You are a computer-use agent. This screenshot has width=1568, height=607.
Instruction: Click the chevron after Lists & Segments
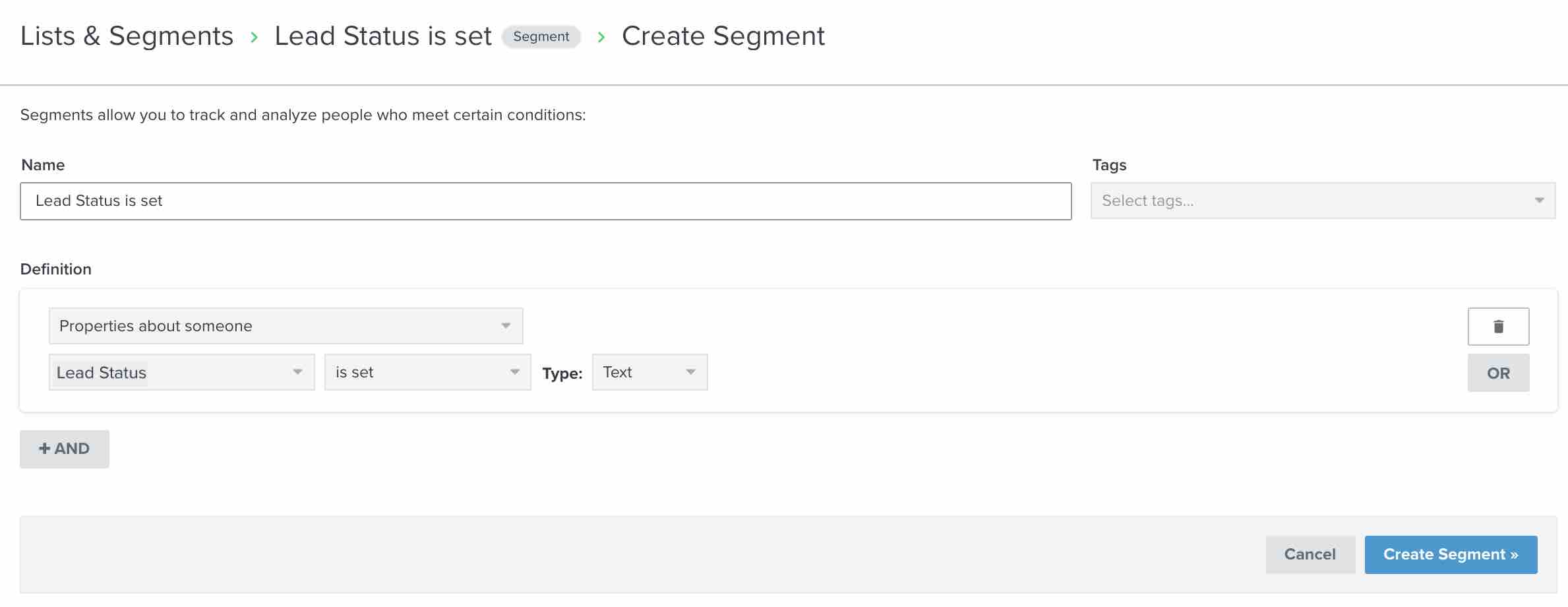point(254,37)
